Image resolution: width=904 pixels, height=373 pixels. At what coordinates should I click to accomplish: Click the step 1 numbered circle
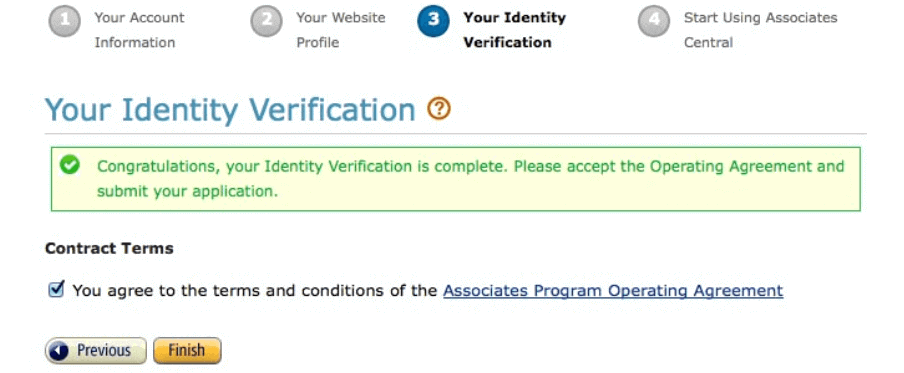64,21
